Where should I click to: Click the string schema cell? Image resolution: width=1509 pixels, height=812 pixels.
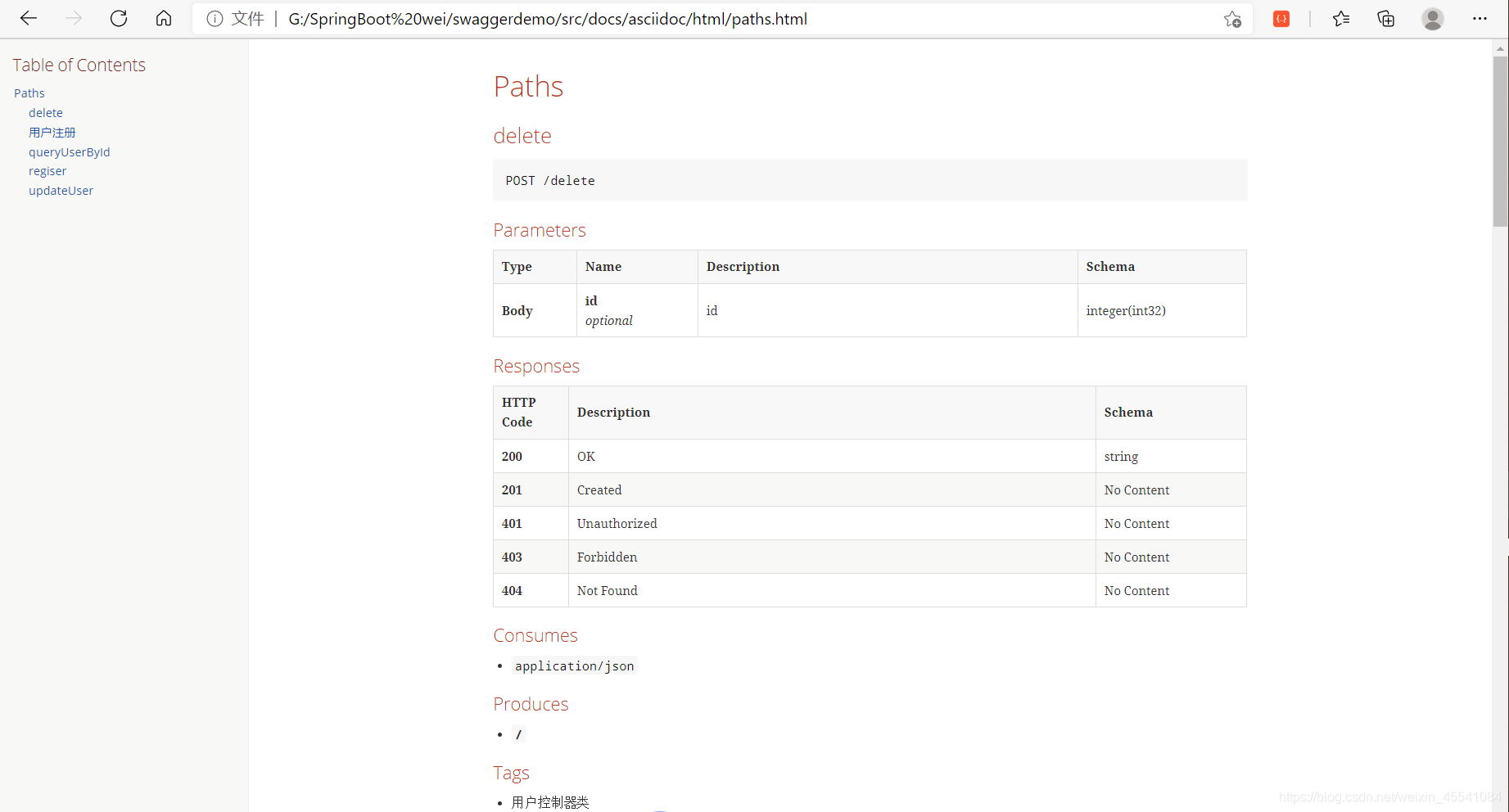click(x=1171, y=456)
